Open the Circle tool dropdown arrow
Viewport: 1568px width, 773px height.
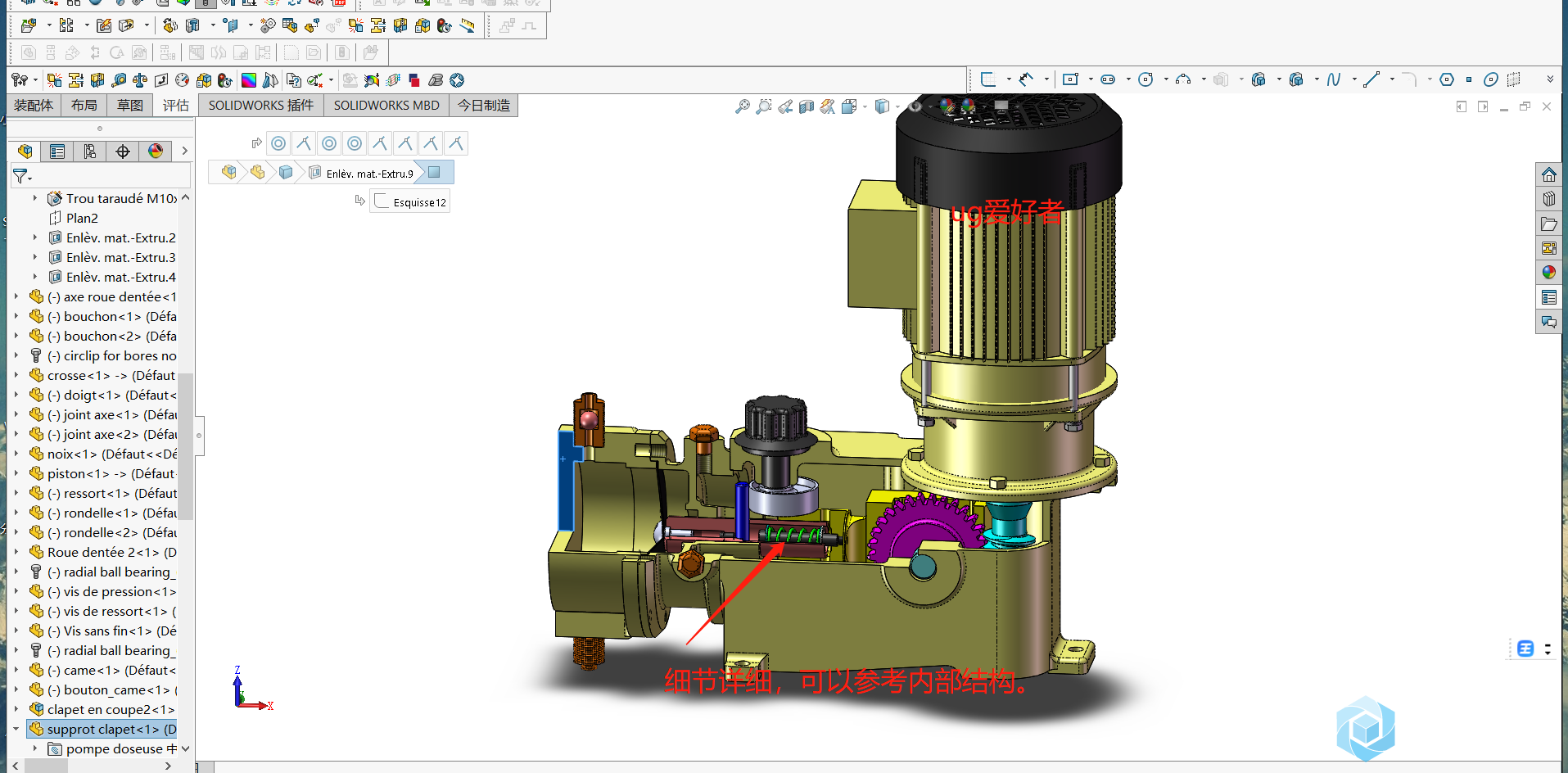click(x=1166, y=79)
